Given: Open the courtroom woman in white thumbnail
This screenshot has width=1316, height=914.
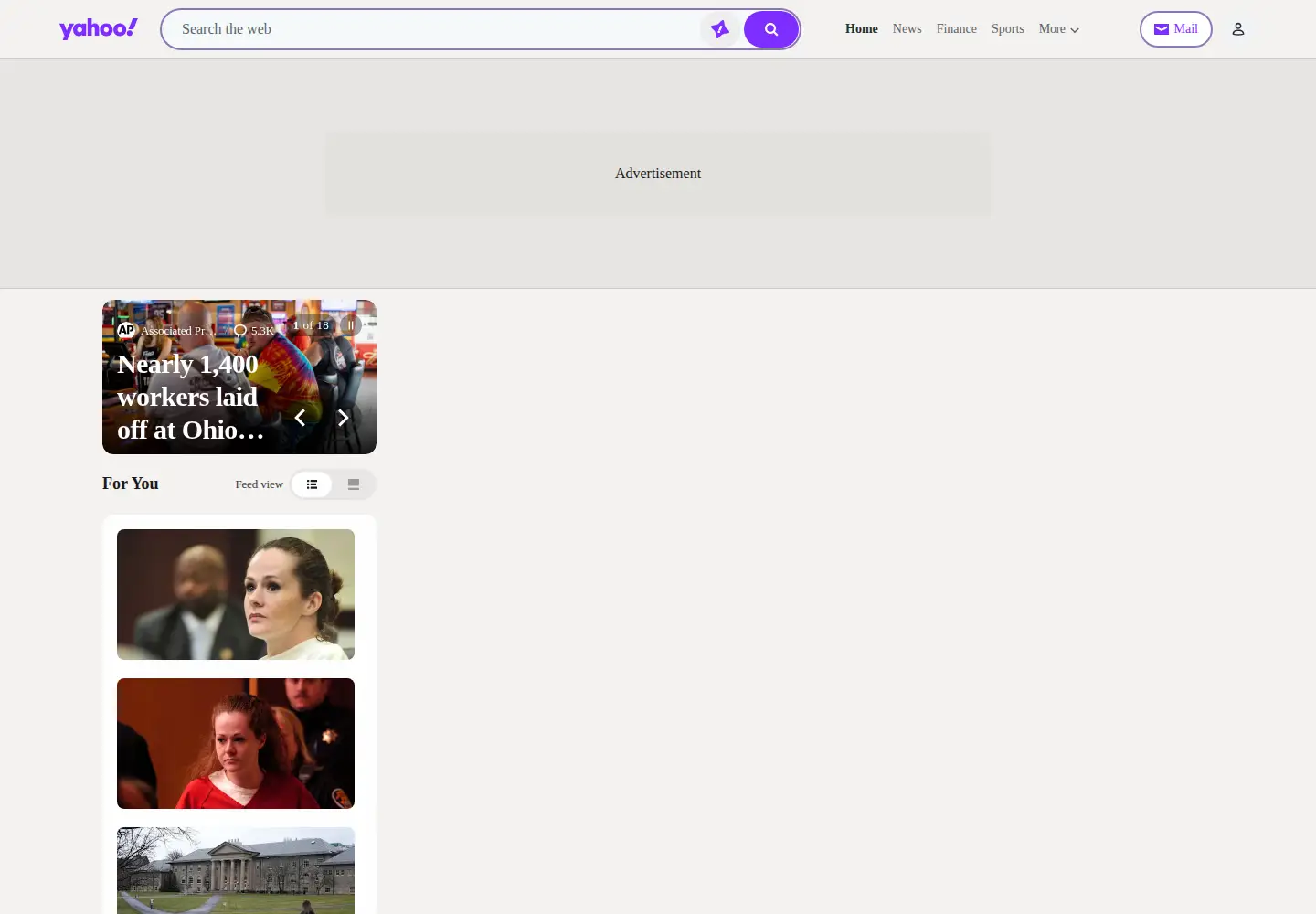Looking at the screenshot, I should [x=236, y=594].
